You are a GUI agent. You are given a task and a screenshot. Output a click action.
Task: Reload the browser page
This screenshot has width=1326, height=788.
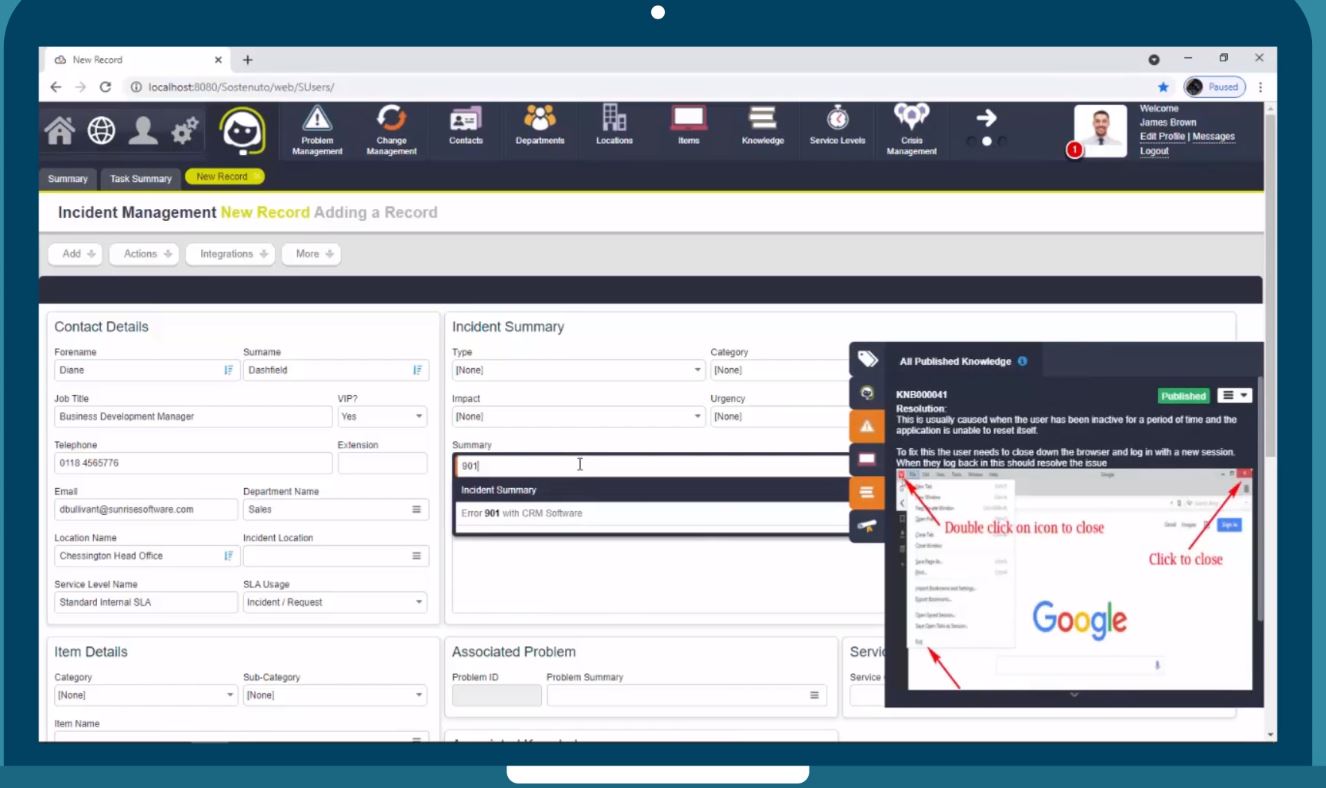pos(105,87)
